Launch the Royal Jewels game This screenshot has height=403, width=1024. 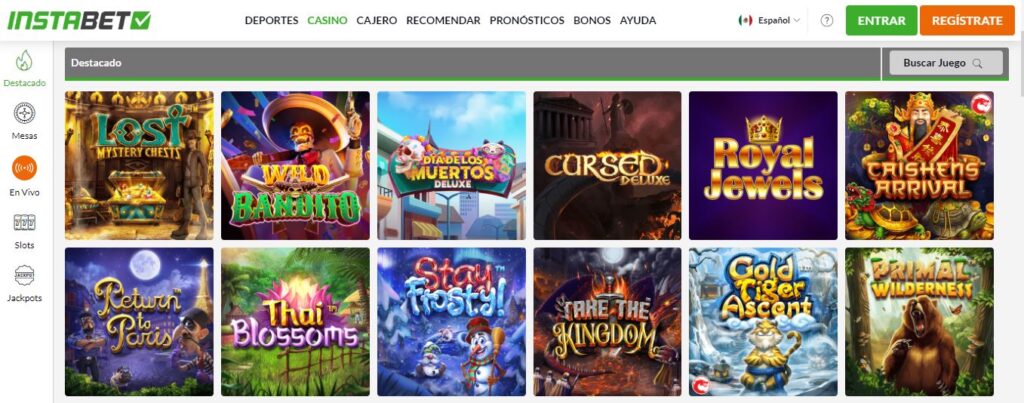point(763,165)
